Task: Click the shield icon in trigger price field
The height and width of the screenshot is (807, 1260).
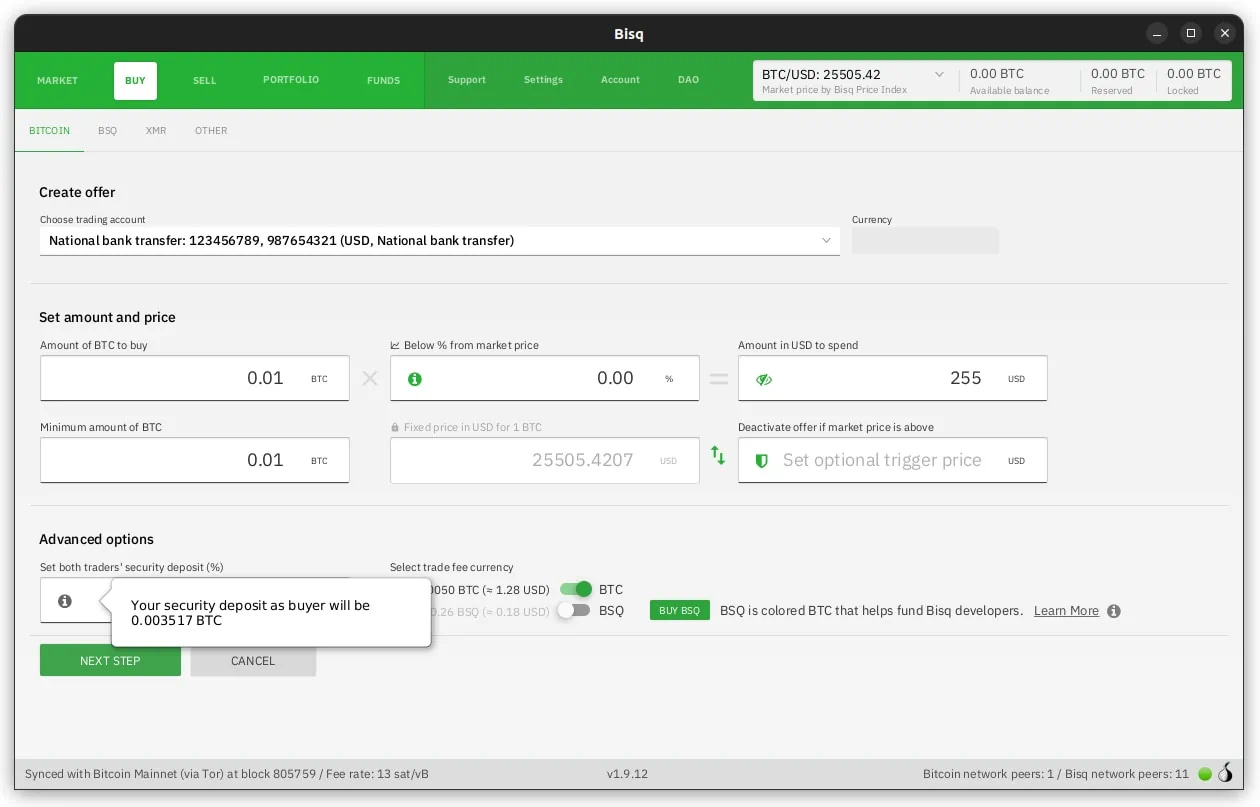Action: point(761,461)
